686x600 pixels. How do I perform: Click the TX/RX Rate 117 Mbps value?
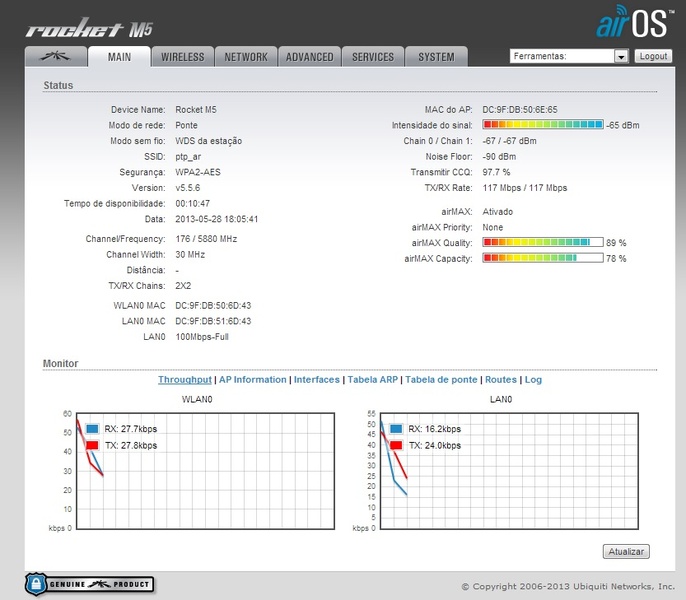click(x=525, y=188)
